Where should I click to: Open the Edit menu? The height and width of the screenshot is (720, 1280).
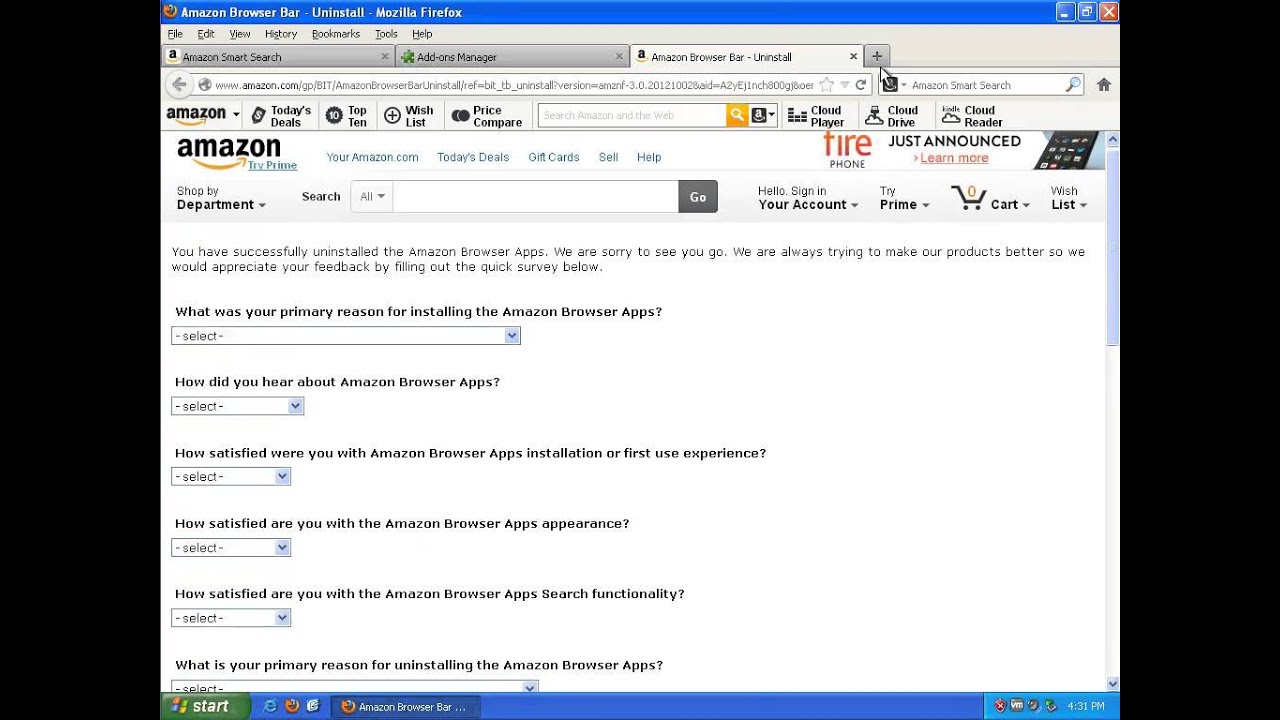point(206,34)
